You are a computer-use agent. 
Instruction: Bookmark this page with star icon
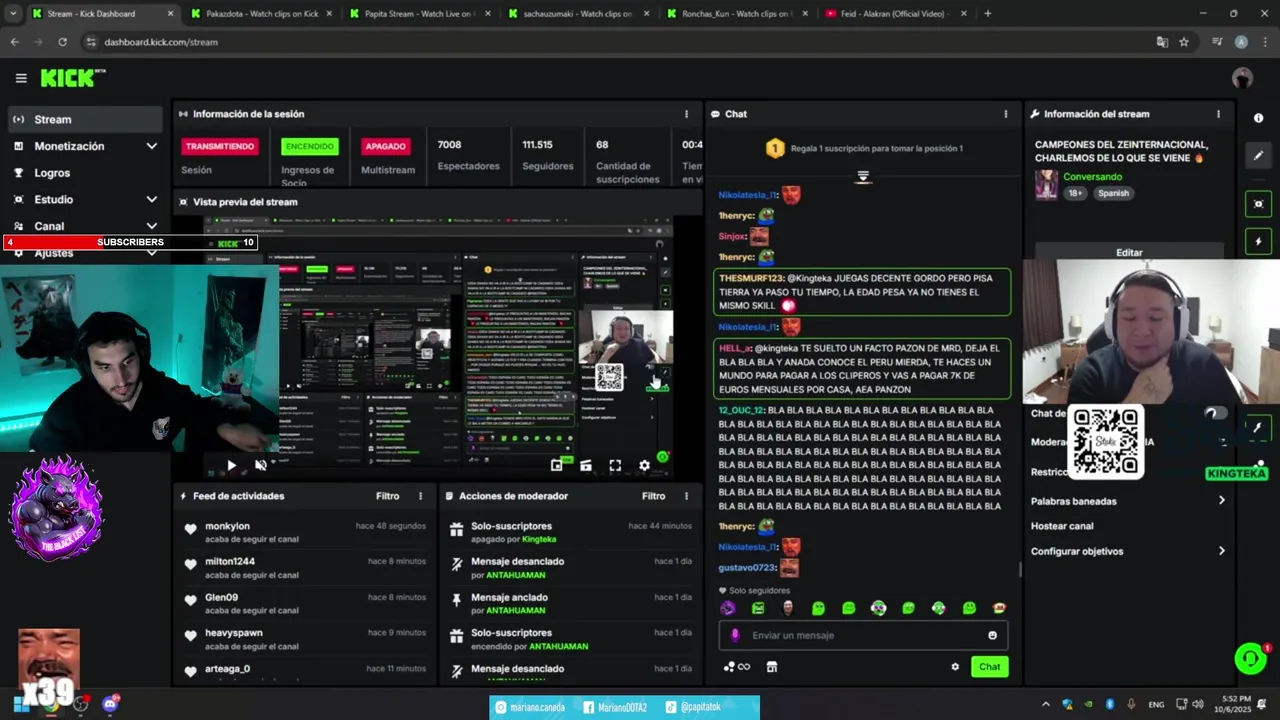coord(1184,42)
